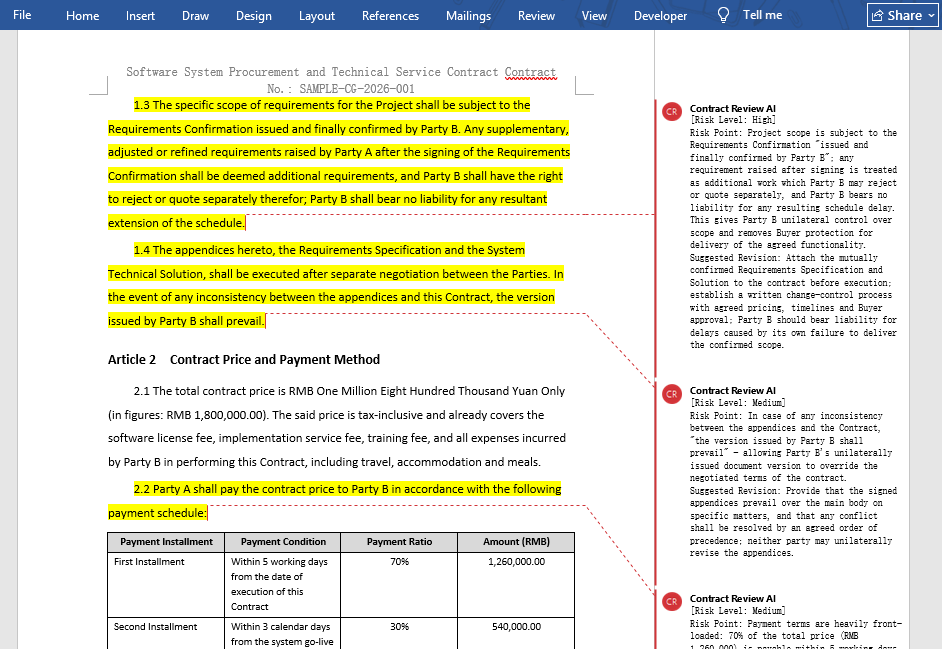
Task: Go to the Layout ribbon tab
Action: pos(317,16)
